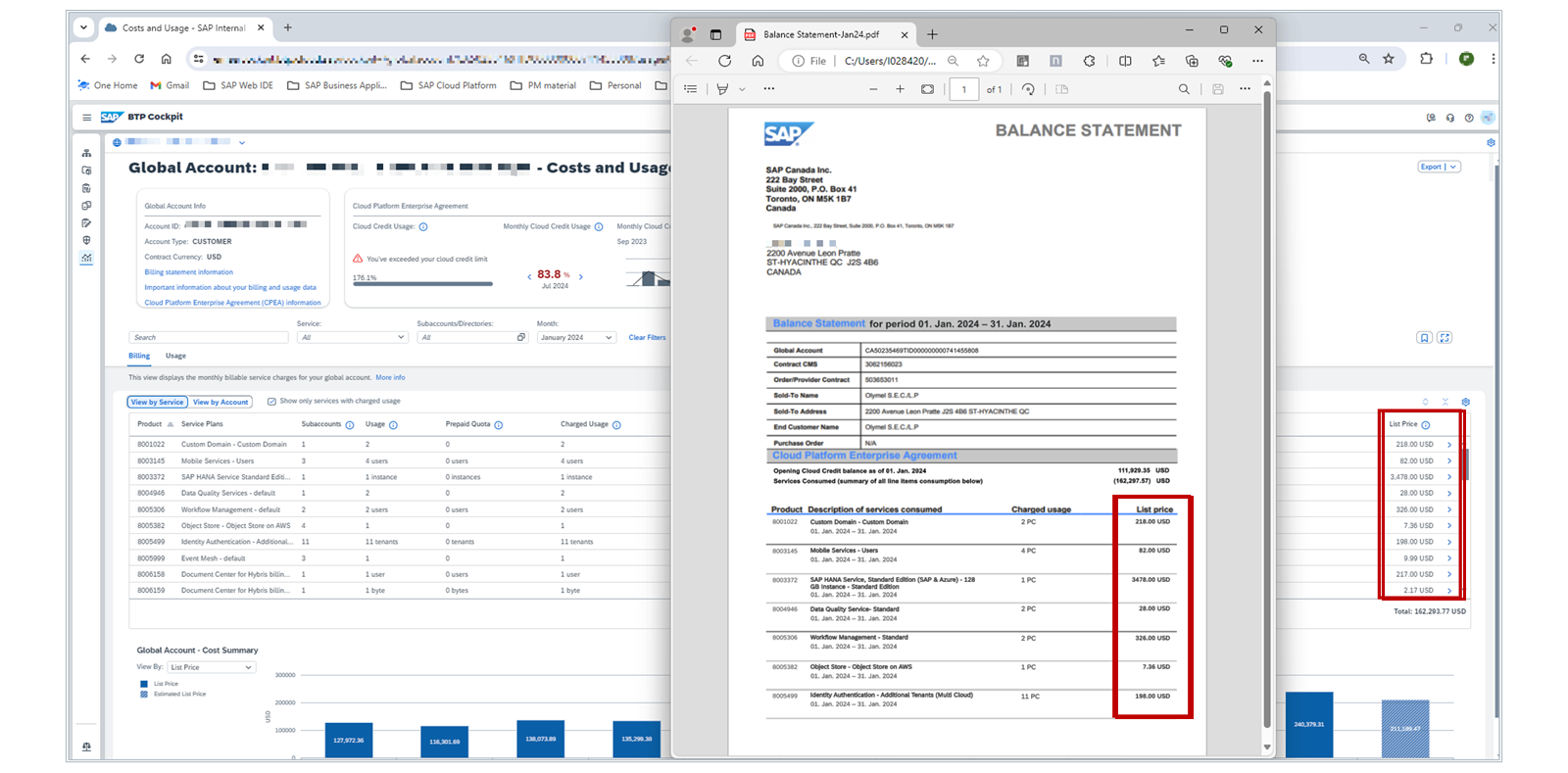Image resolution: width=1568 pixels, height=773 pixels.
Task: Show Charged Usage column info icon
Action: click(x=616, y=425)
